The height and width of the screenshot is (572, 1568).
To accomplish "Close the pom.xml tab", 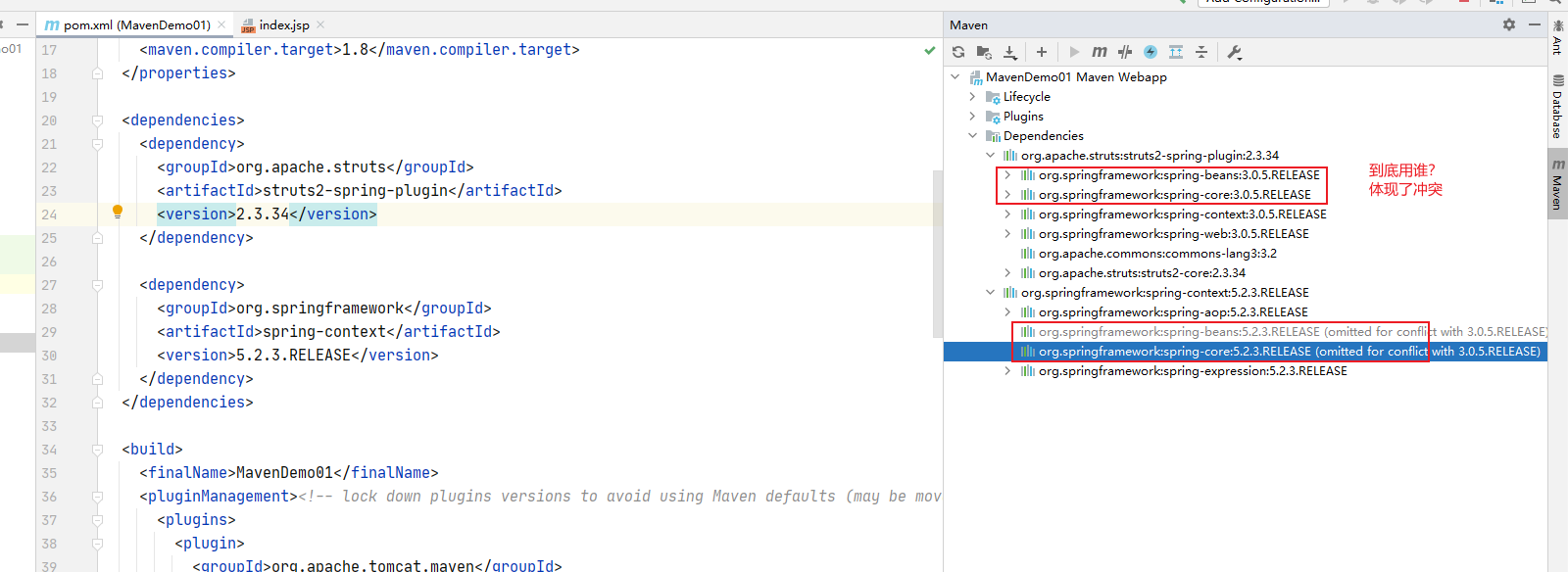I will (x=221, y=24).
